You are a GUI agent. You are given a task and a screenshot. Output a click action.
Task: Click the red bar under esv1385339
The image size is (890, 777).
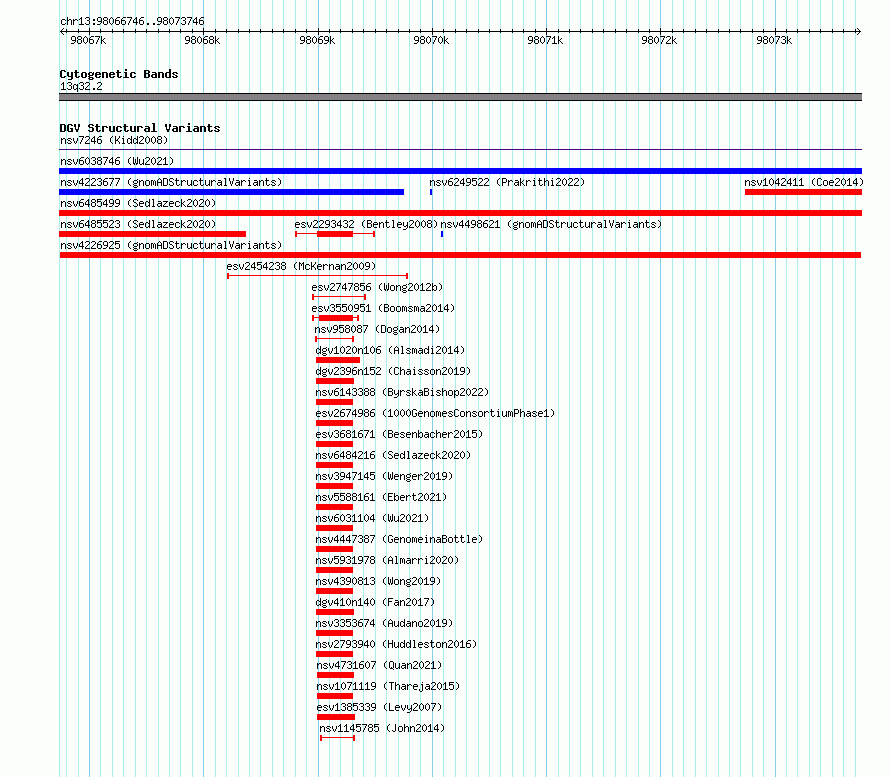click(336, 717)
